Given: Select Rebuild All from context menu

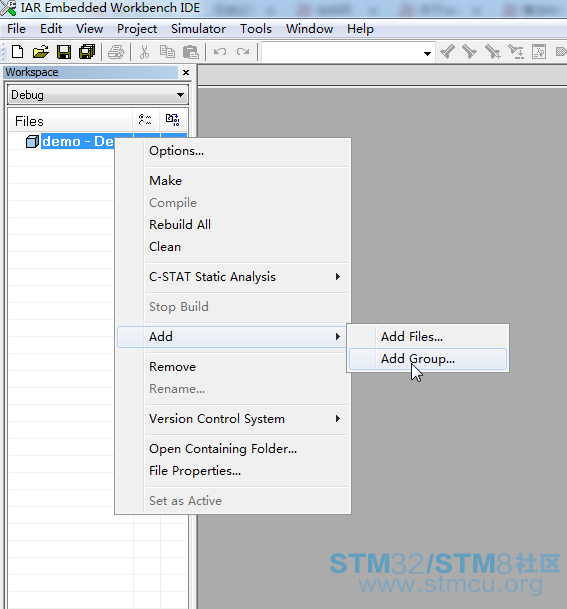Looking at the screenshot, I should pos(233,224).
